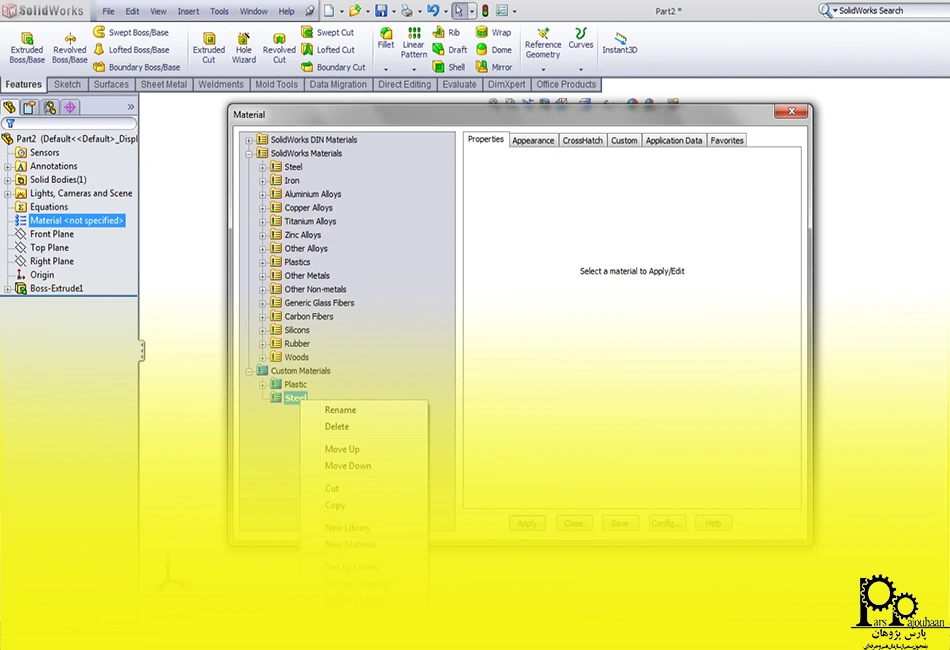The width and height of the screenshot is (950, 650).
Task: Switch to the Sheet Metal command tab
Action: (164, 85)
